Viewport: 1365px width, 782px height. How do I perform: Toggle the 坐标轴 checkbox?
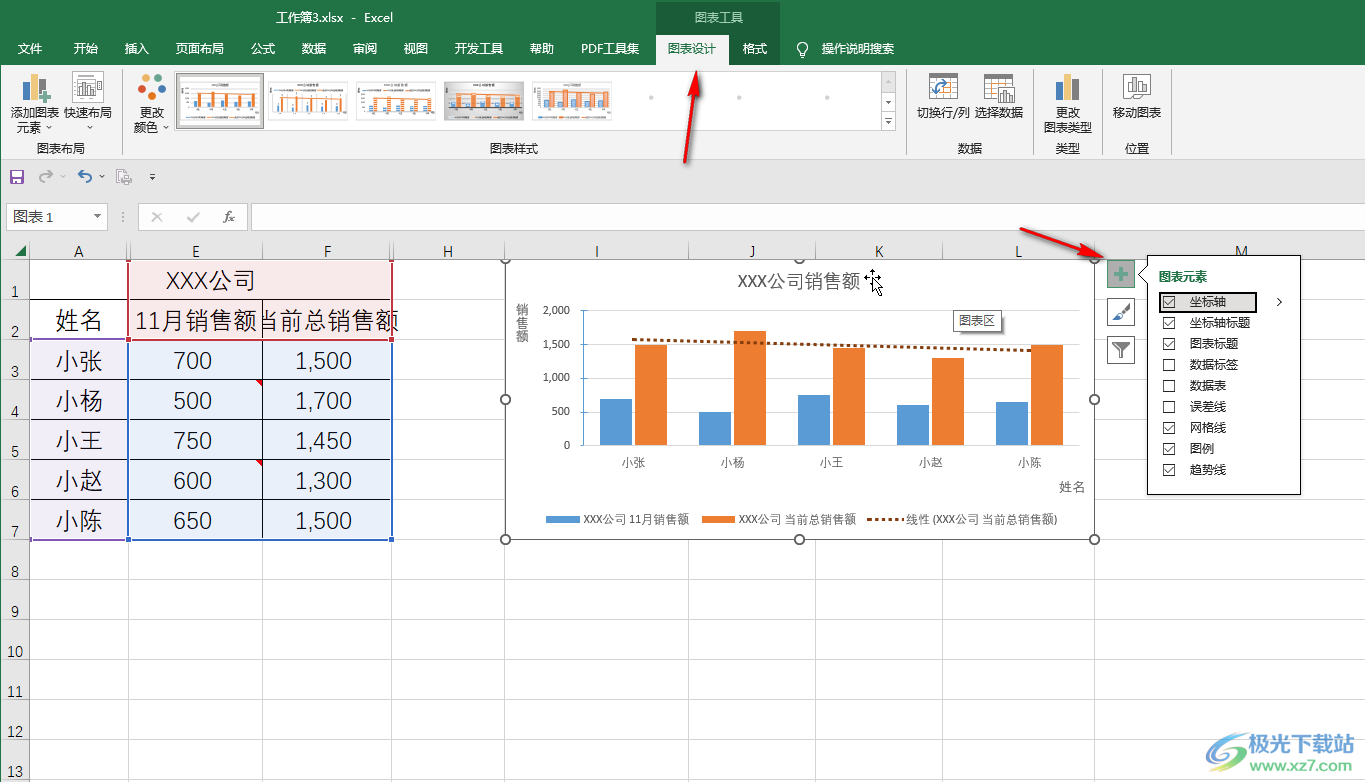1169,301
